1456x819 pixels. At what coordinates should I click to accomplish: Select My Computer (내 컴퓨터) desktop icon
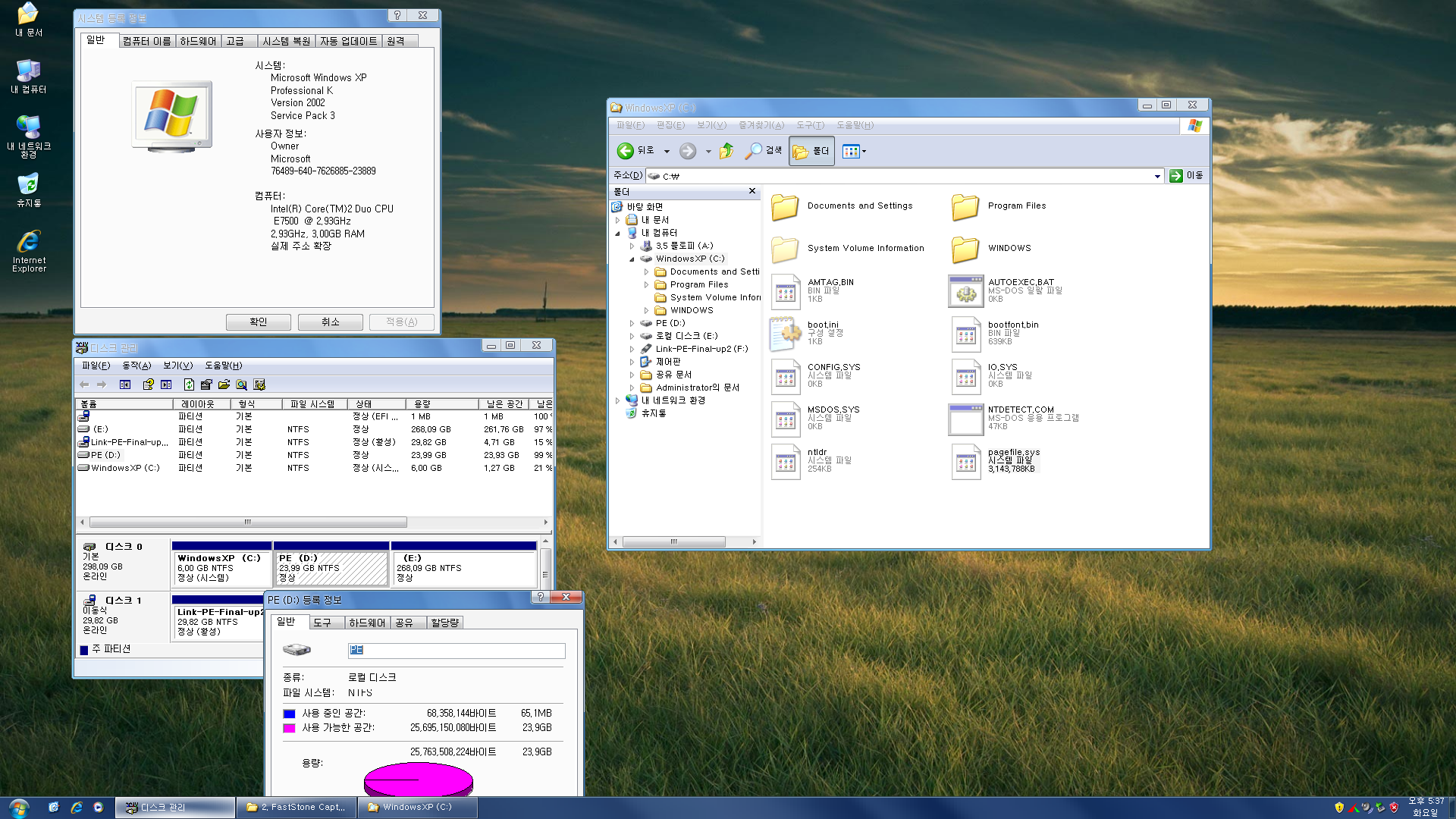point(29,77)
